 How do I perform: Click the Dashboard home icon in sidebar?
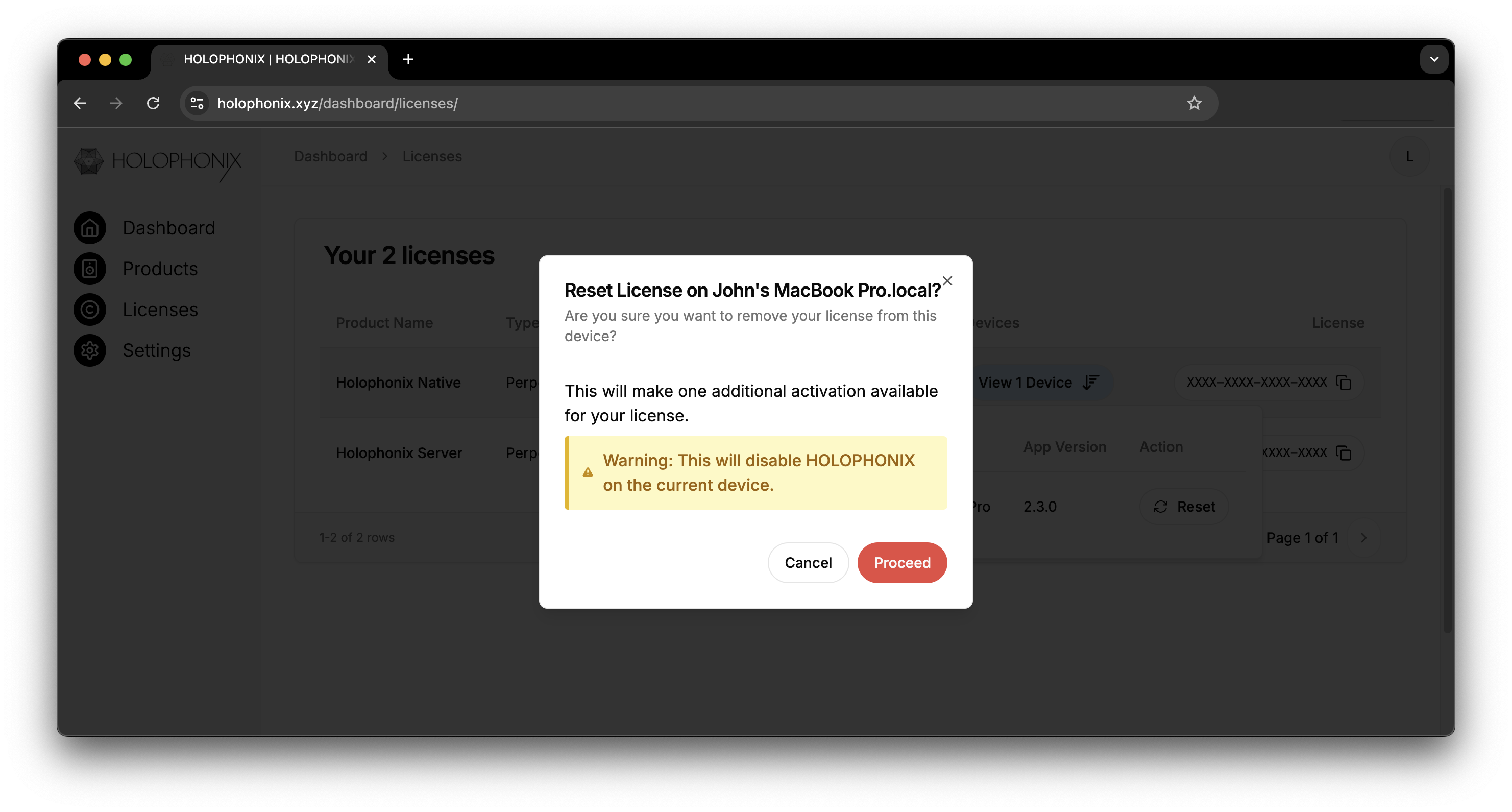point(90,228)
